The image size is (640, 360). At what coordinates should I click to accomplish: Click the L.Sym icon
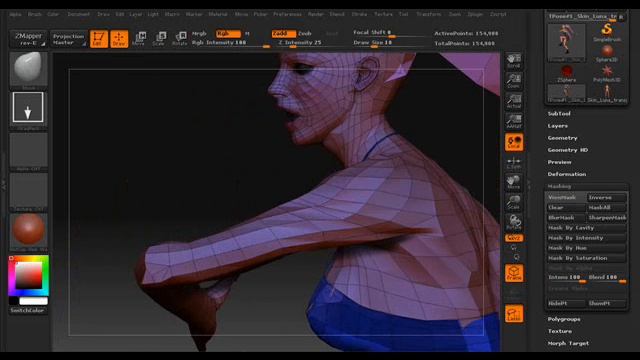(513, 163)
